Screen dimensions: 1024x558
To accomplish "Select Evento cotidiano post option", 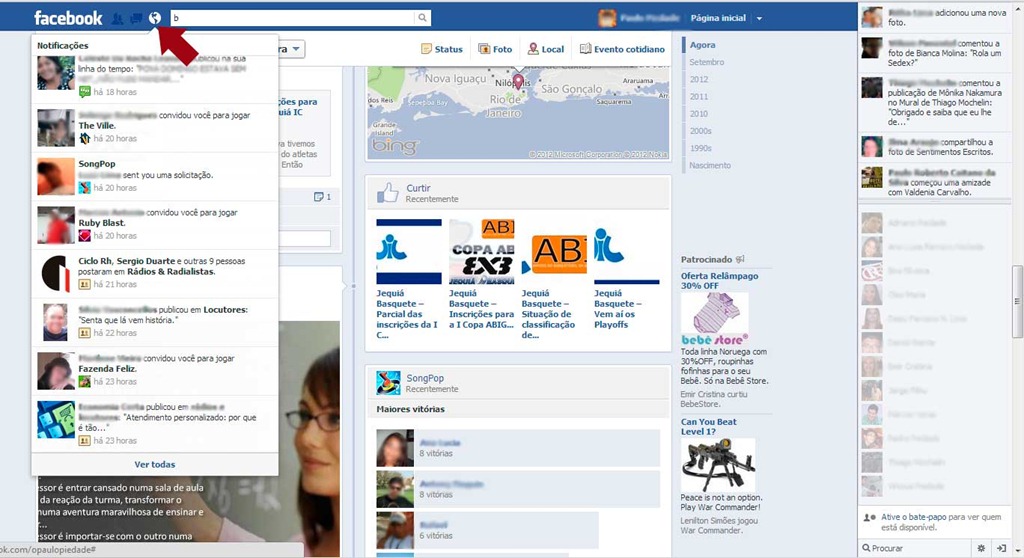I will [622, 49].
